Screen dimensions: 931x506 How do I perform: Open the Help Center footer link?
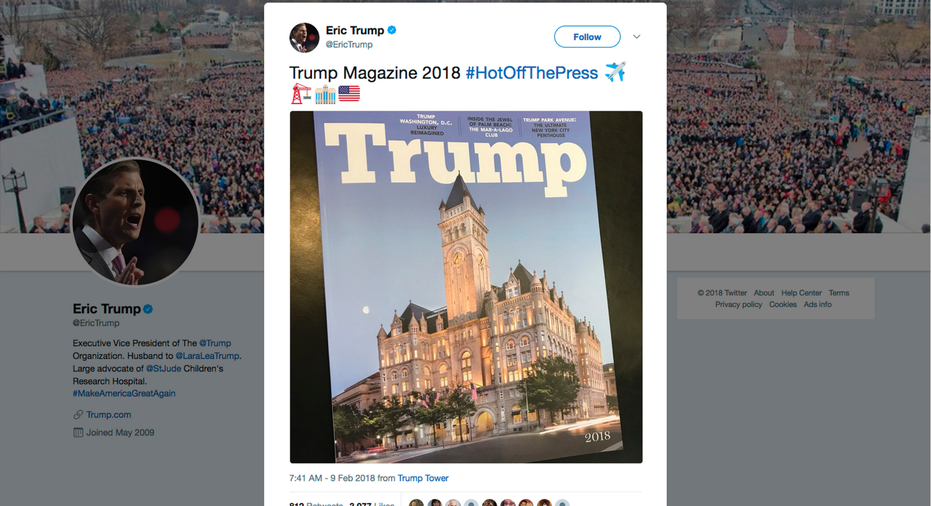(801, 293)
